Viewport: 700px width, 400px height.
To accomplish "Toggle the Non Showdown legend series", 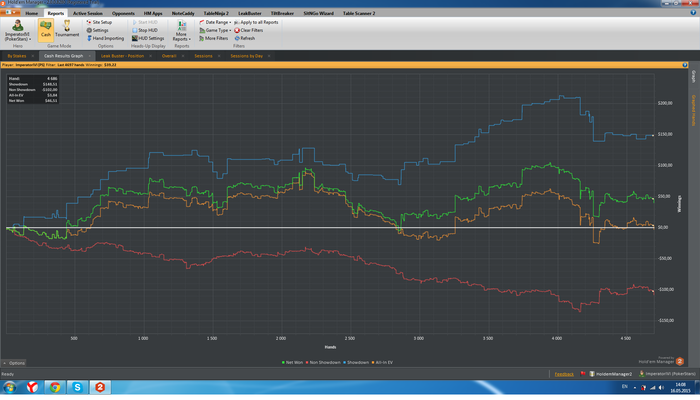I will (x=323, y=363).
